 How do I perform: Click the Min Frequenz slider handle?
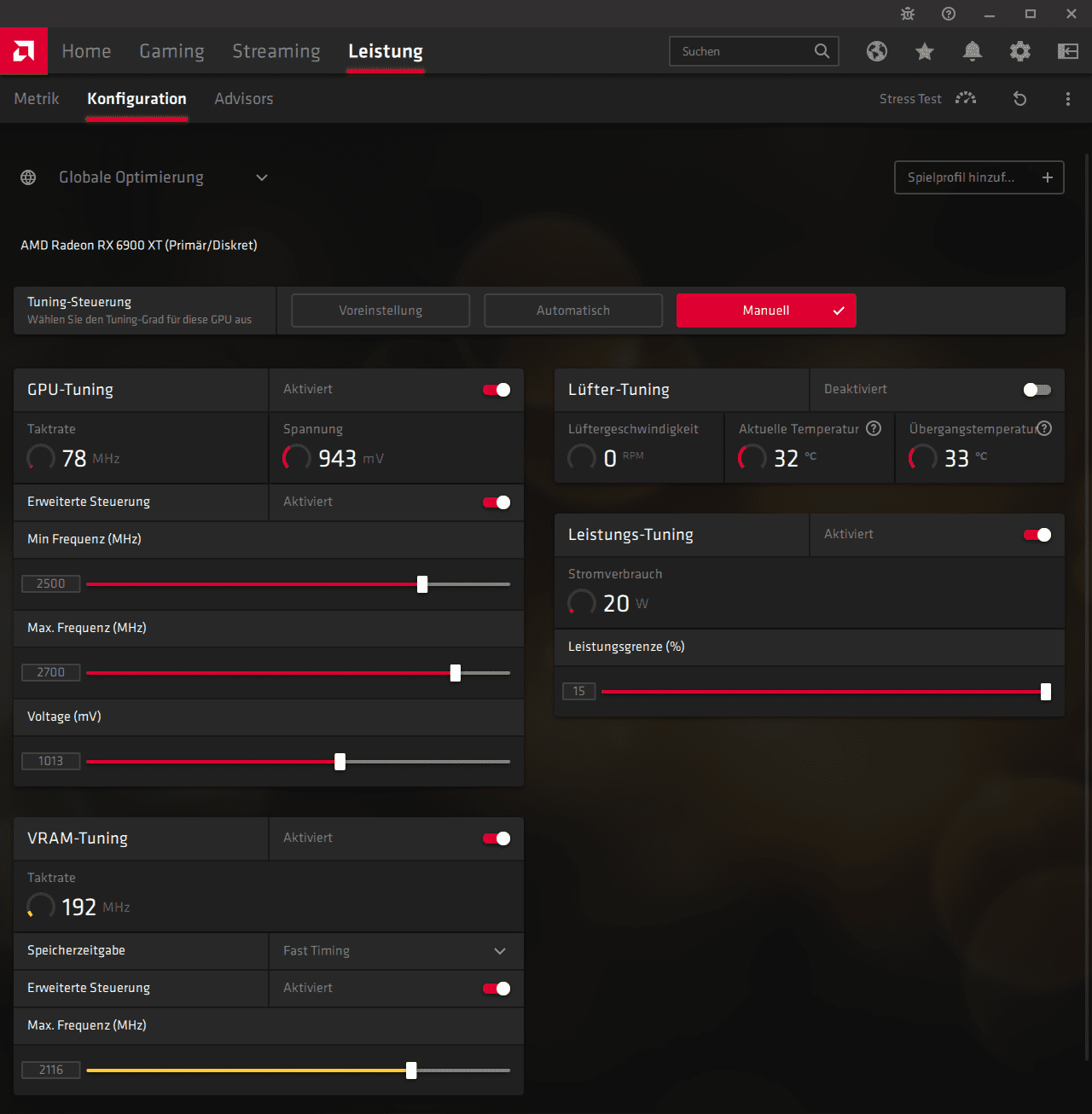click(x=422, y=584)
